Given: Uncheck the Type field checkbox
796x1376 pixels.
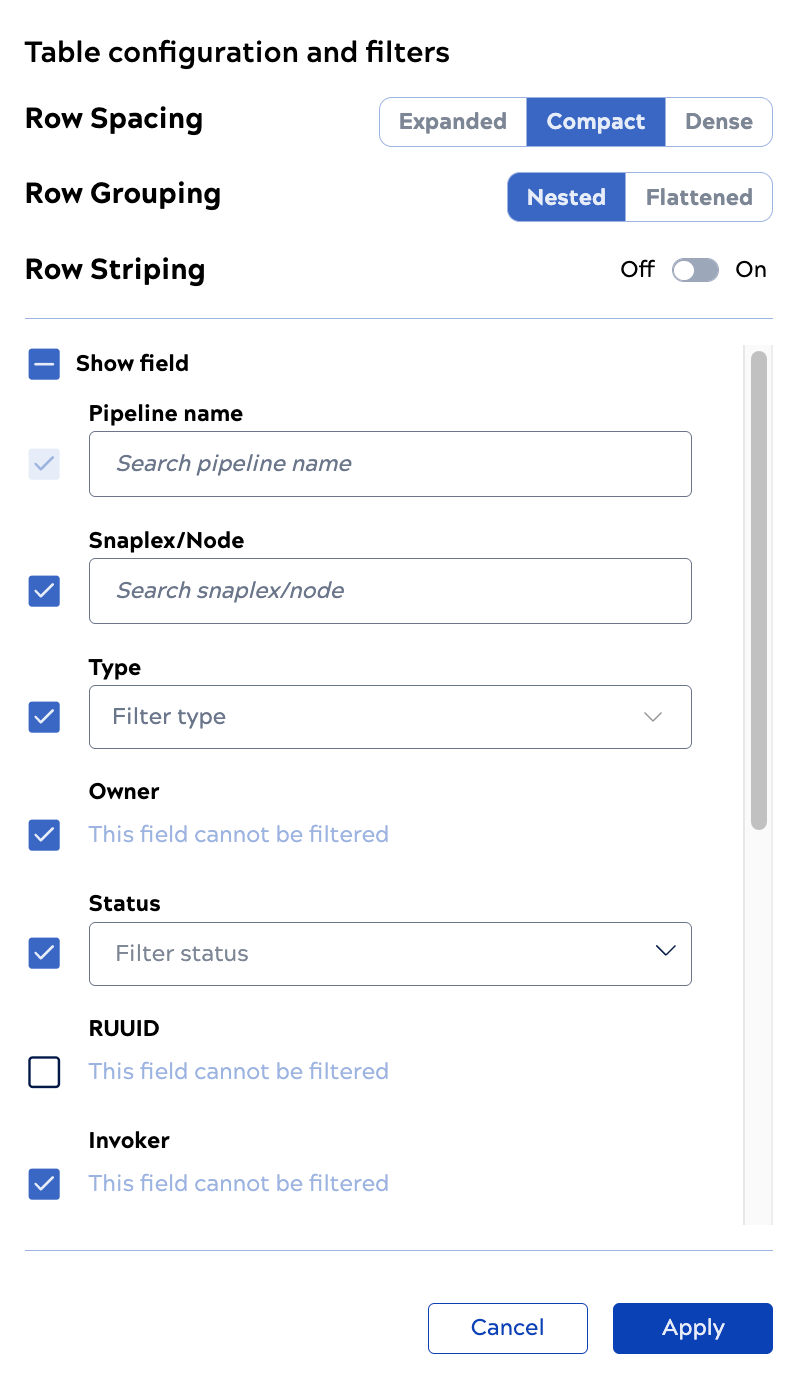Looking at the screenshot, I should pos(44,717).
